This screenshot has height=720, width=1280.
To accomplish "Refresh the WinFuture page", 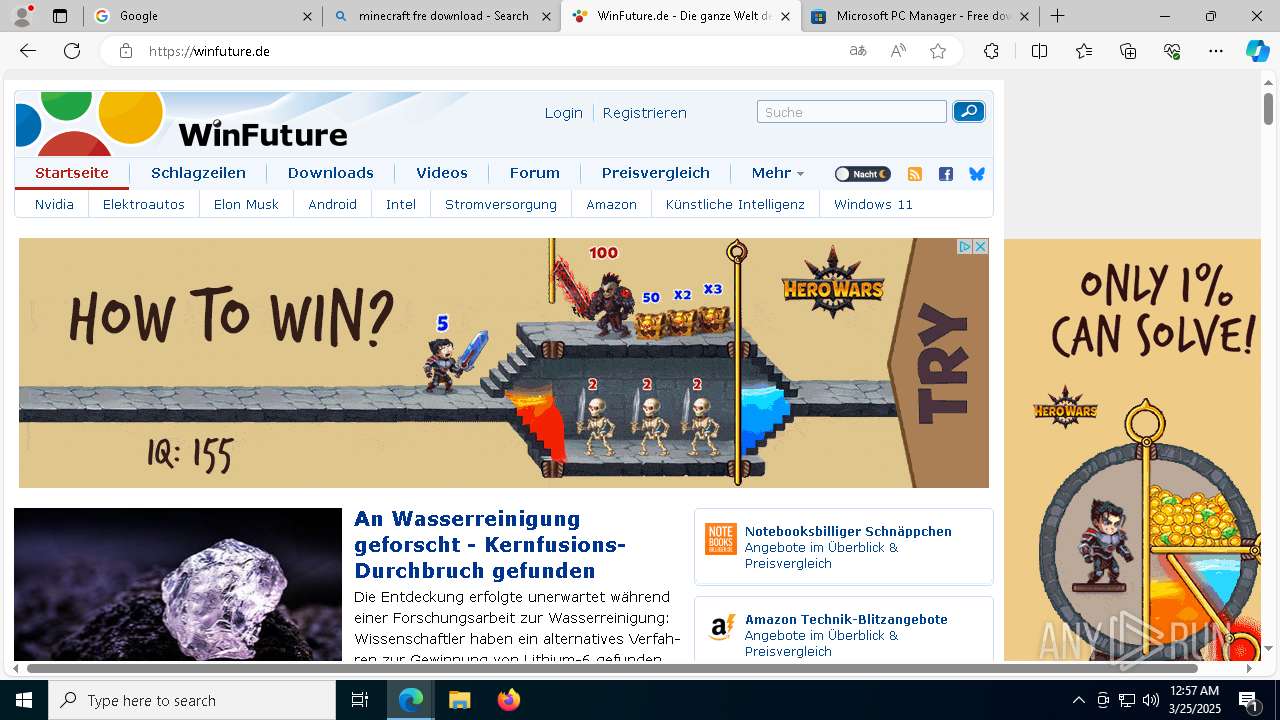I will [72, 51].
